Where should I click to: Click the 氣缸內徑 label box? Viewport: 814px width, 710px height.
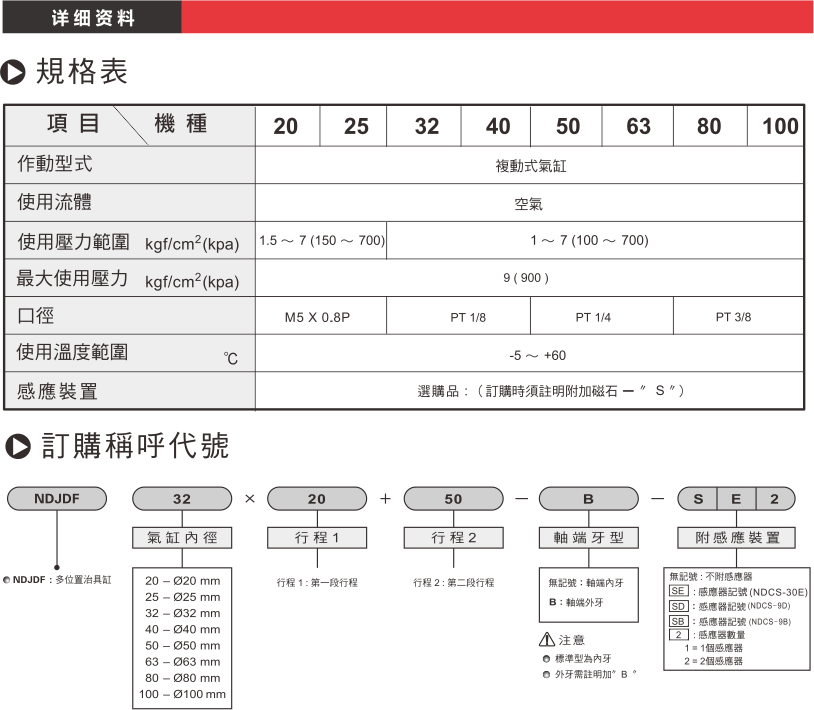tap(182, 538)
